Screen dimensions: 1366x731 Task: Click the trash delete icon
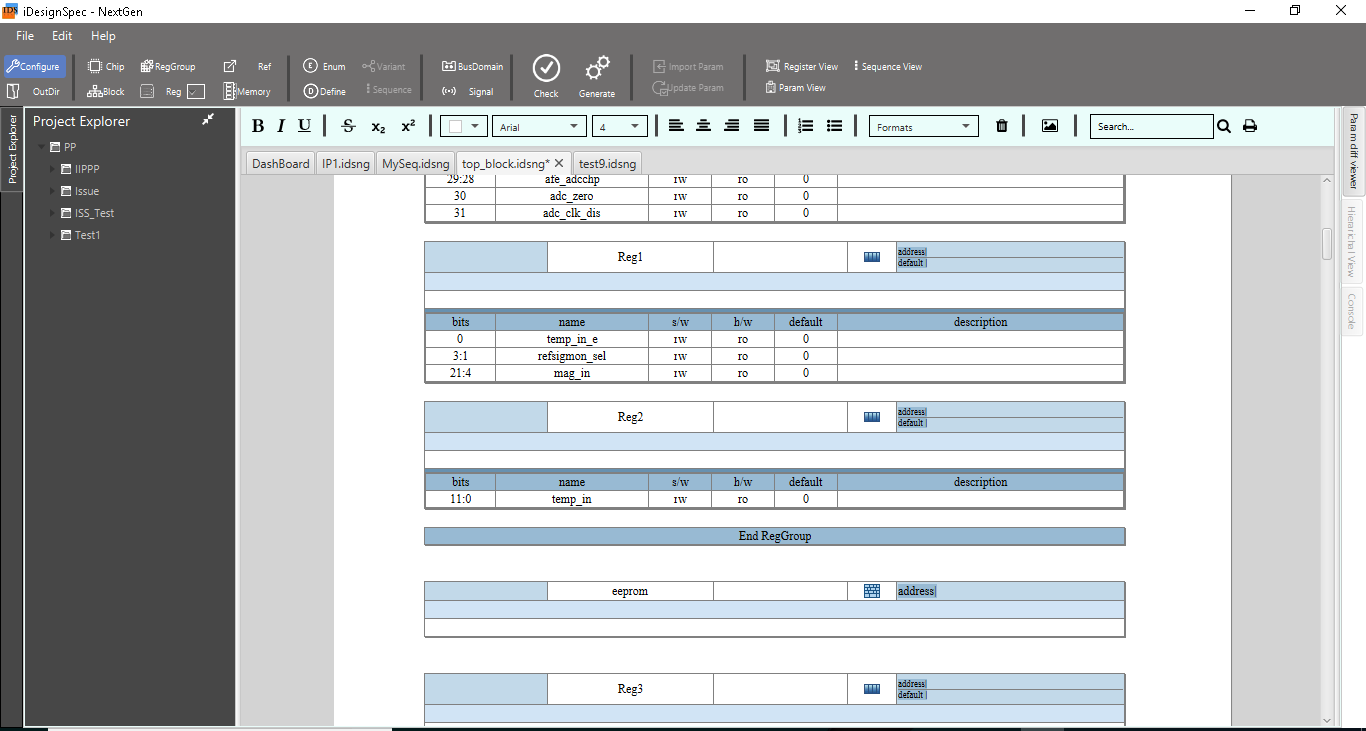click(x=1002, y=126)
